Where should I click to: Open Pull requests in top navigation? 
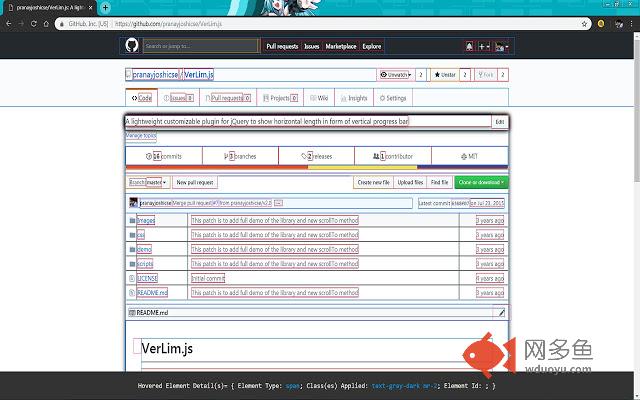tap(282, 47)
